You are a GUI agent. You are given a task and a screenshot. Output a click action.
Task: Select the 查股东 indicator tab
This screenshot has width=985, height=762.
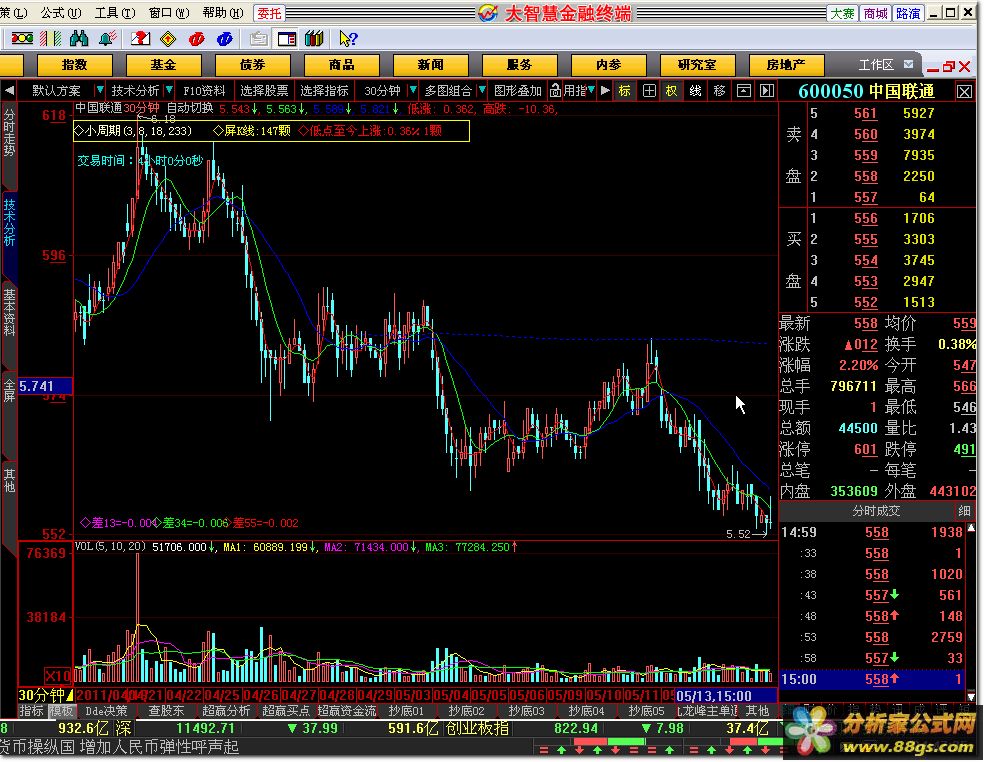pyautogui.click(x=166, y=710)
